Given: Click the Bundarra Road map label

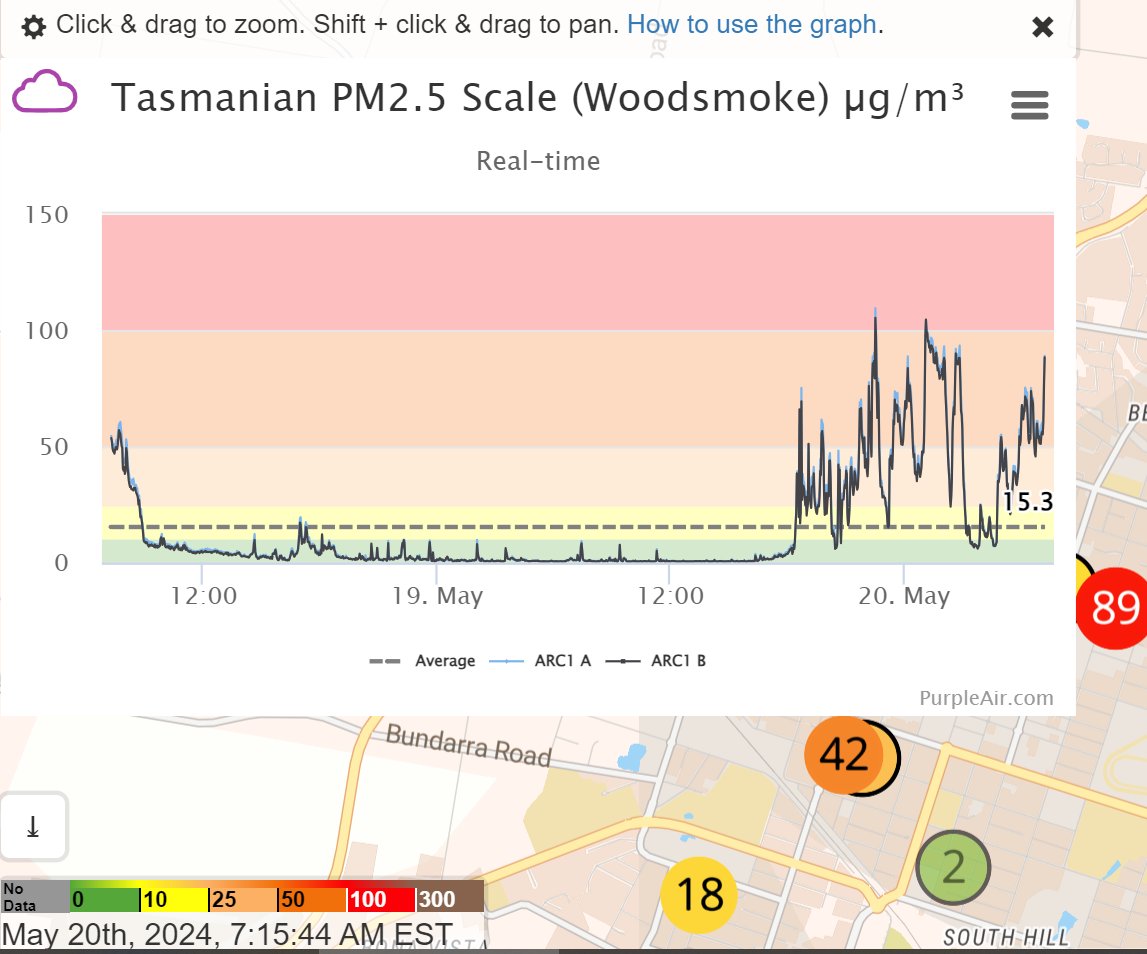Looking at the screenshot, I should click(x=468, y=746).
